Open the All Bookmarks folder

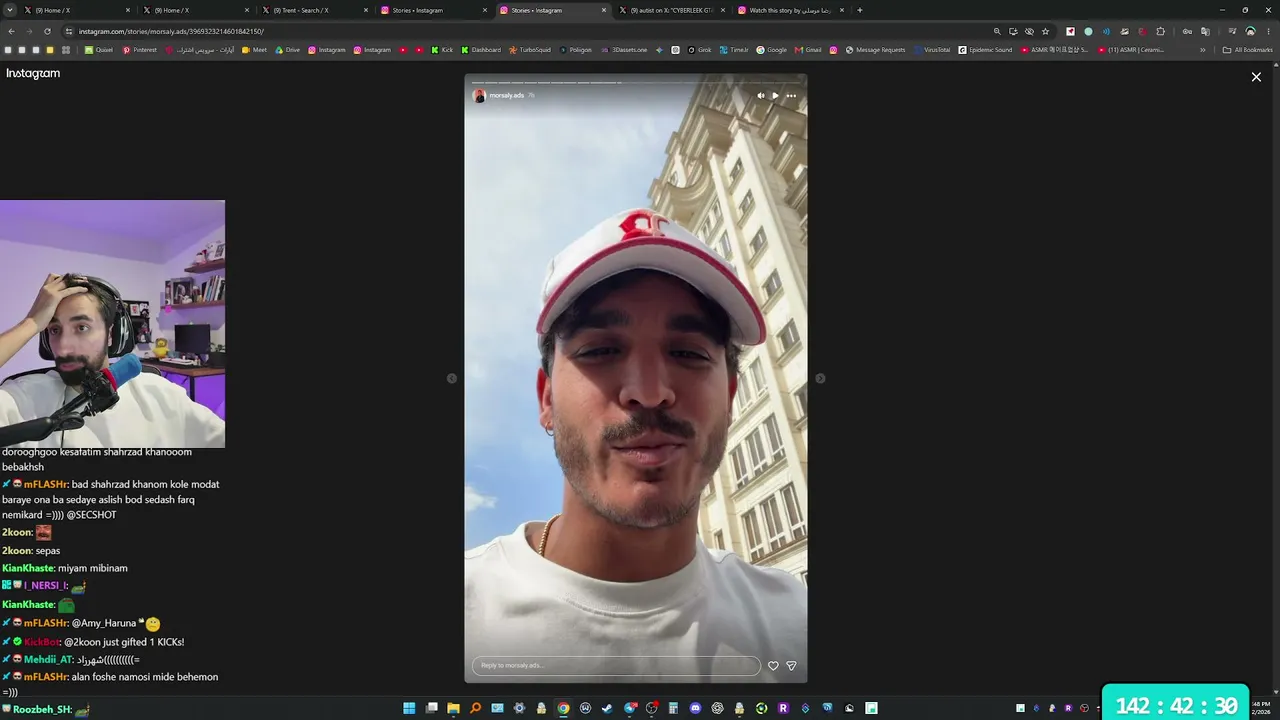click(x=1248, y=50)
